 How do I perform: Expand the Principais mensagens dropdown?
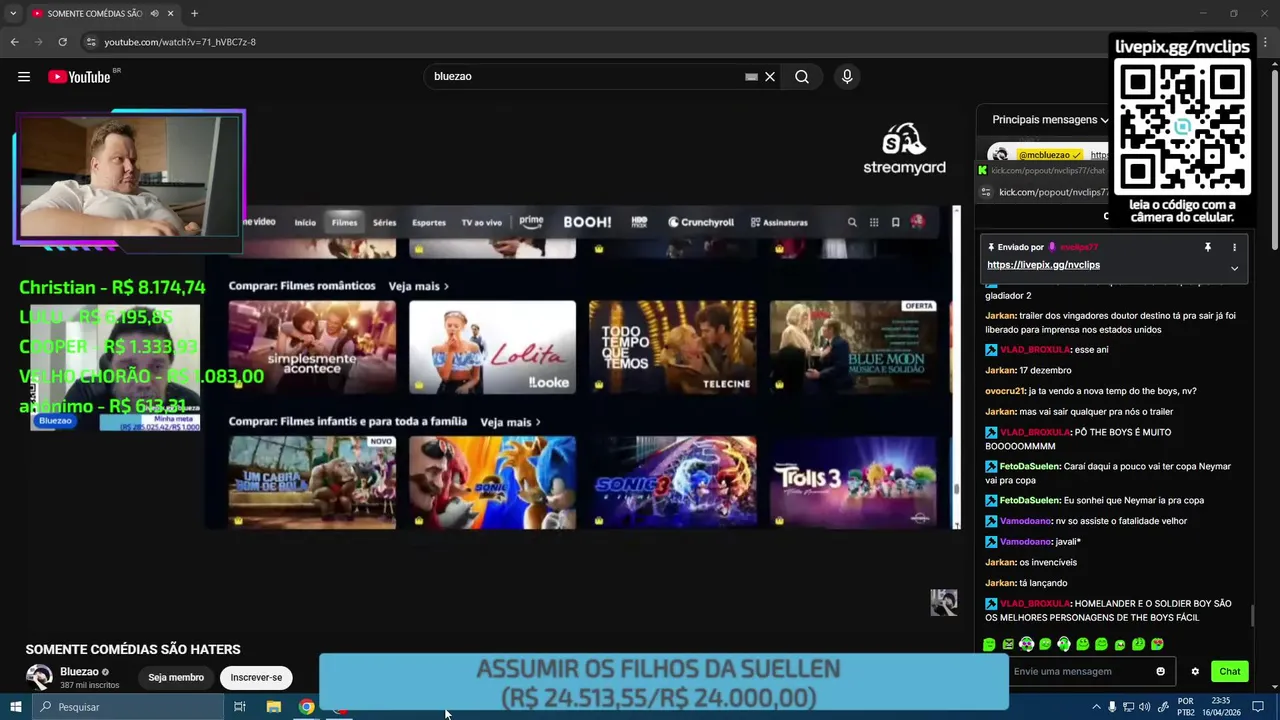tap(1050, 120)
